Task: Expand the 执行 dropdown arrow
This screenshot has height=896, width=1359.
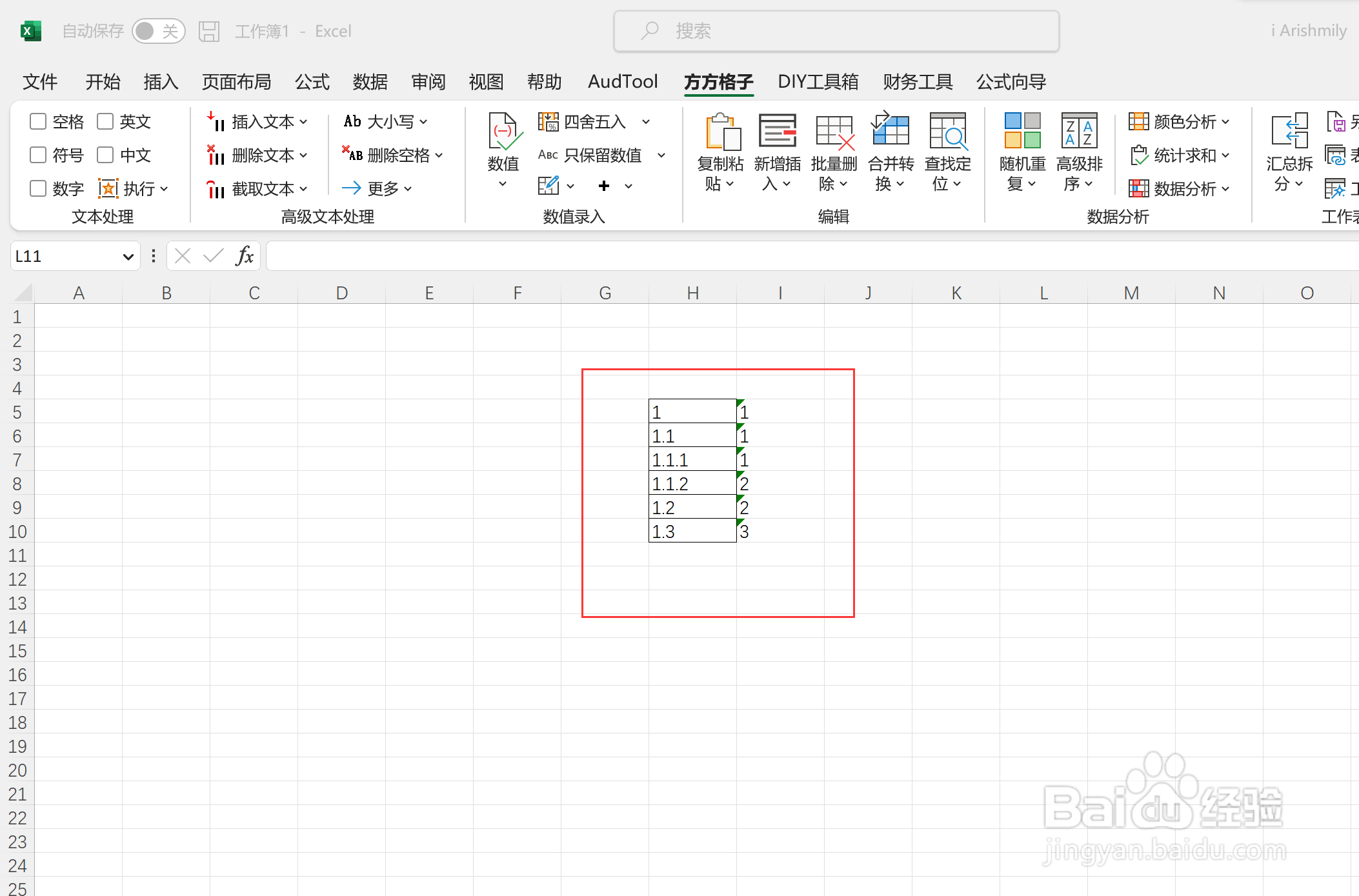Action: [164, 189]
